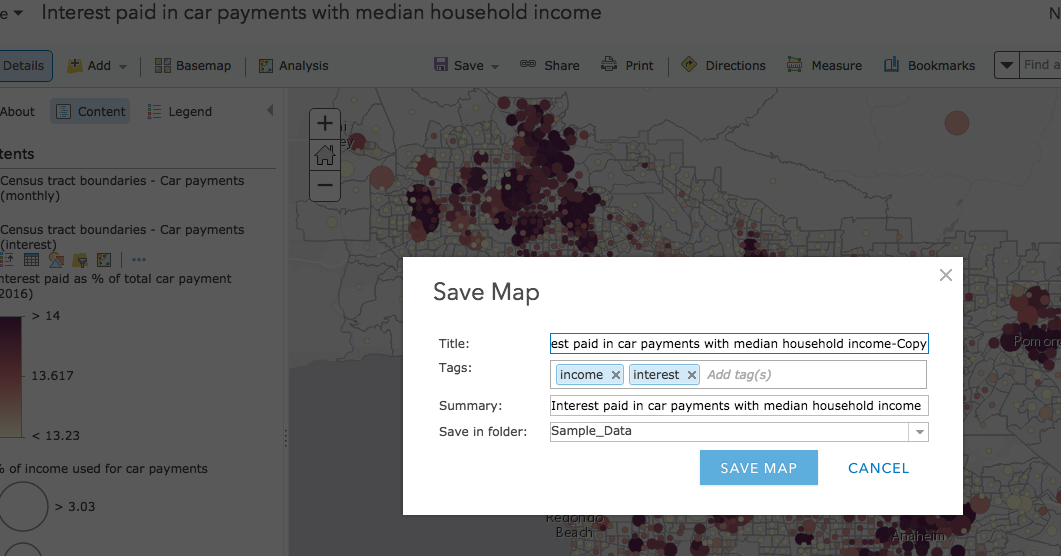Viewport: 1061px width, 556px height.
Task: Open the layer attribute table icon
Action: (31, 260)
